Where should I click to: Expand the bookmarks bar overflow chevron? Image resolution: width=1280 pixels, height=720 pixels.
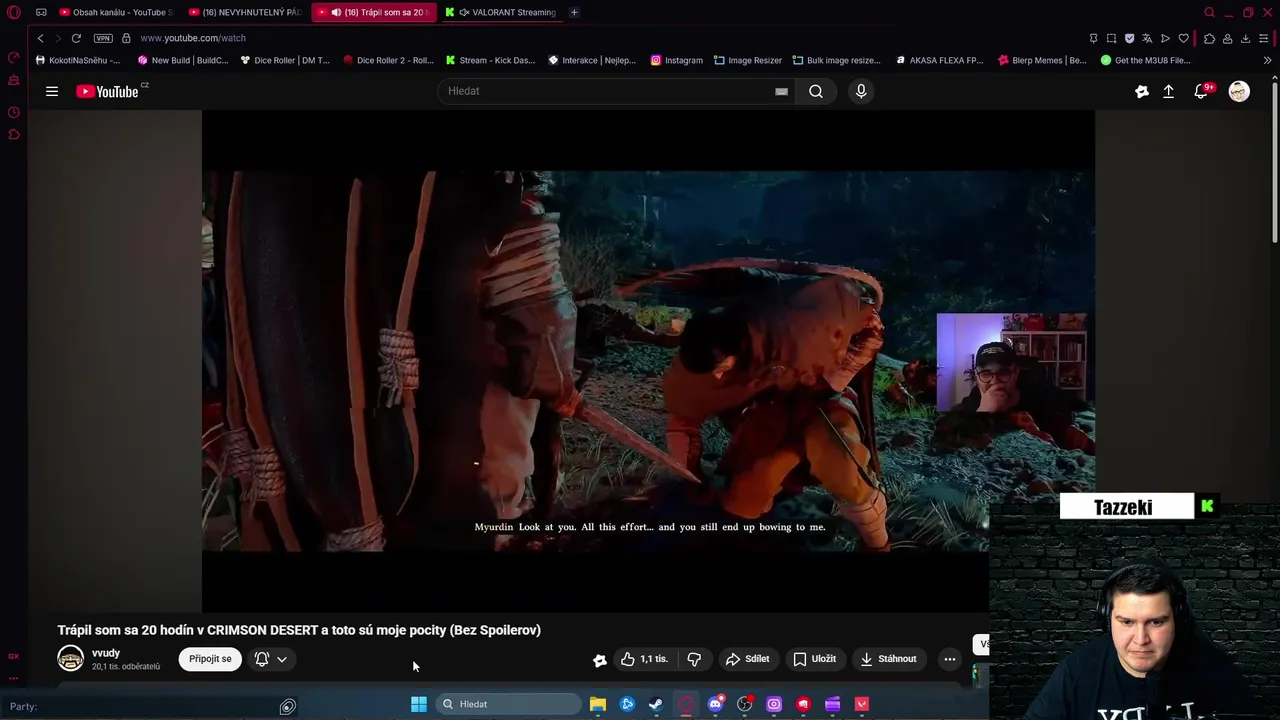pyautogui.click(x=1268, y=60)
